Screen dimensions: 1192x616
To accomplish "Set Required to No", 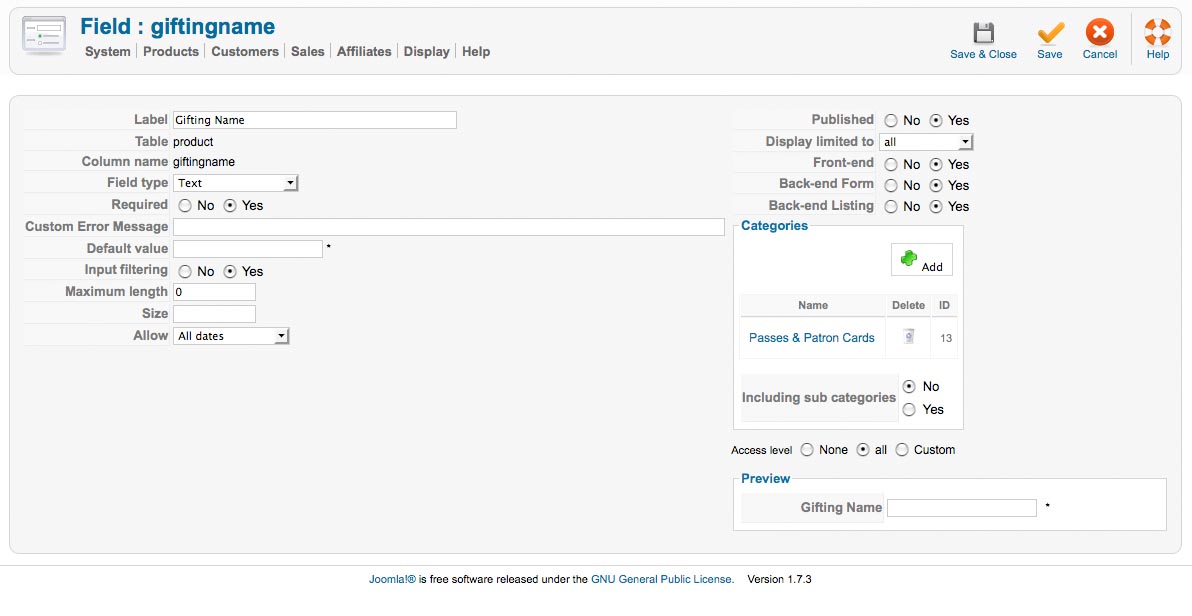I will pos(185,206).
